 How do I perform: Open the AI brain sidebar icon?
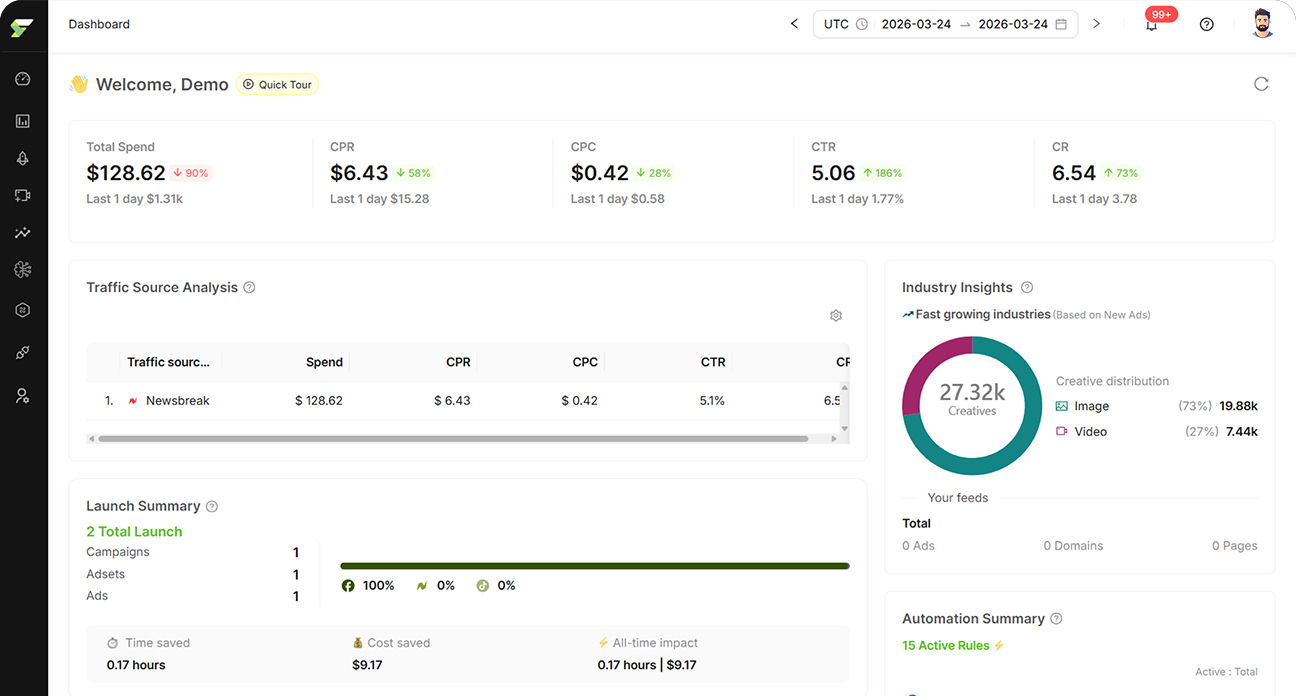tap(23, 270)
